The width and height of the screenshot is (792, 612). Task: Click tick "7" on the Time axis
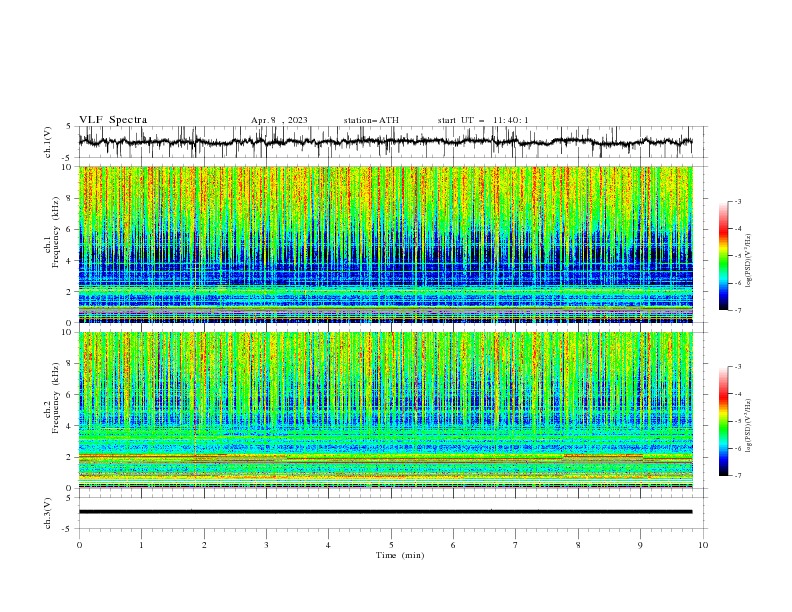(516, 545)
